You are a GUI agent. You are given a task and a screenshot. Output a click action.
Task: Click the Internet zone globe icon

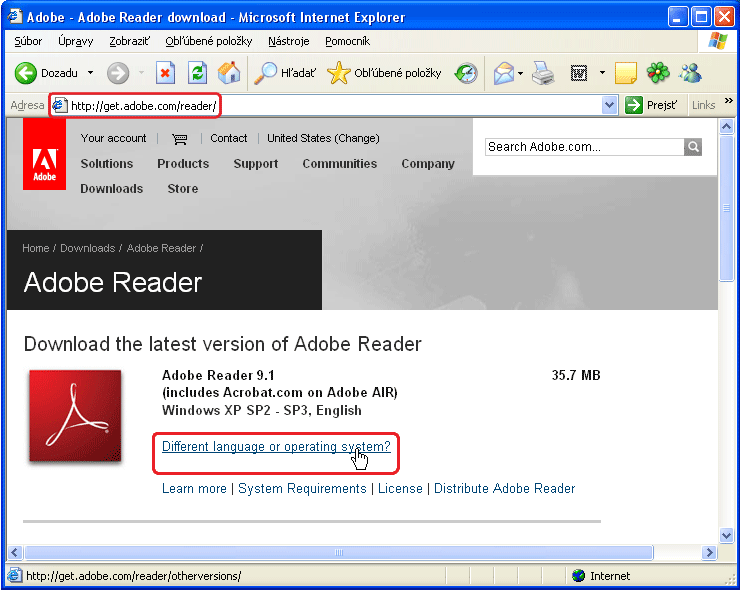coord(578,576)
